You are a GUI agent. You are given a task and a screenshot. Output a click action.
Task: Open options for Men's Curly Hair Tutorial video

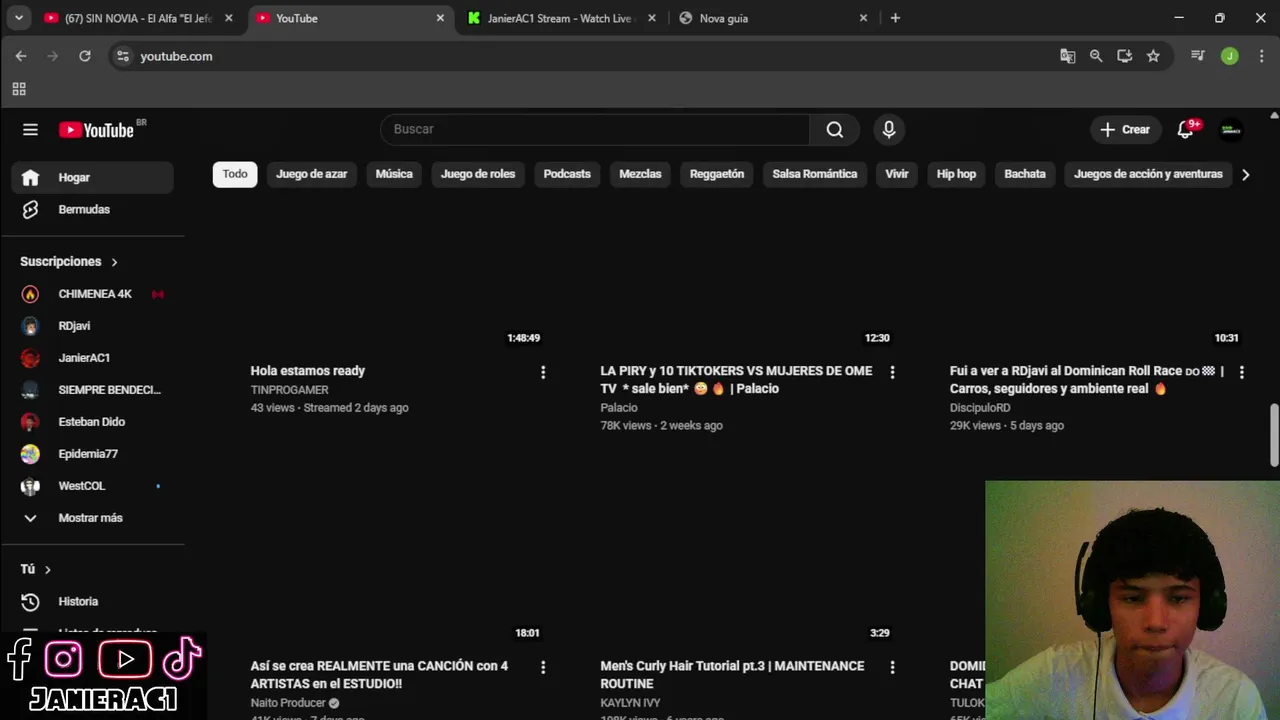892,667
